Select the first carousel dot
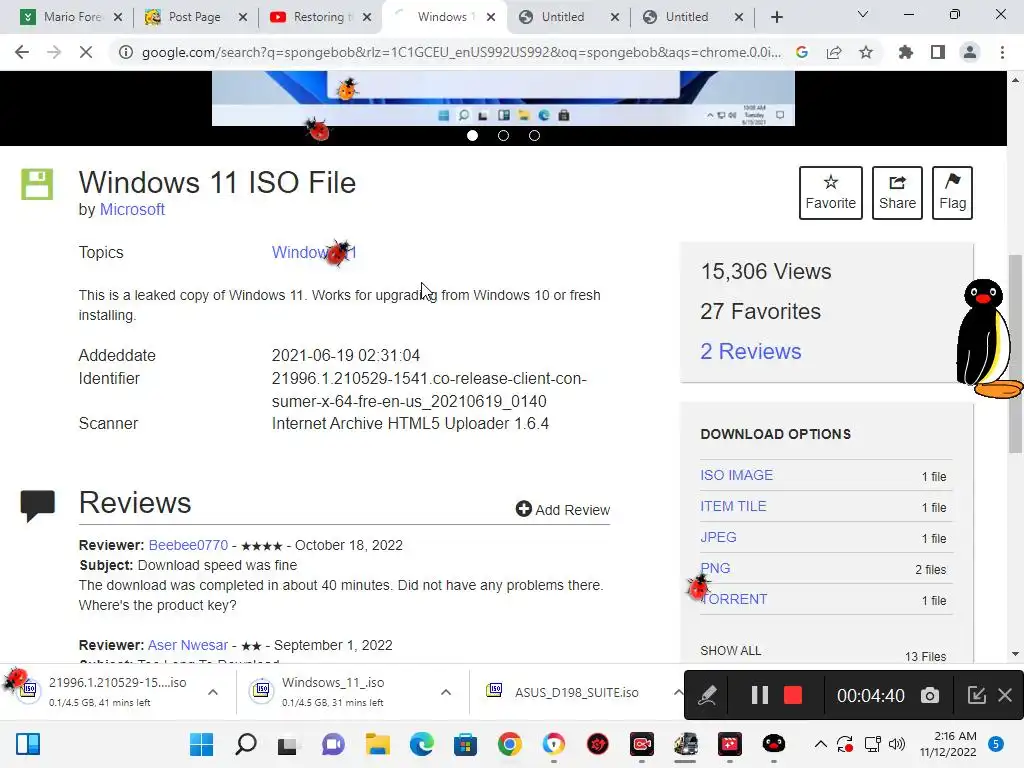This screenshot has height=768, width=1024. tap(472, 135)
